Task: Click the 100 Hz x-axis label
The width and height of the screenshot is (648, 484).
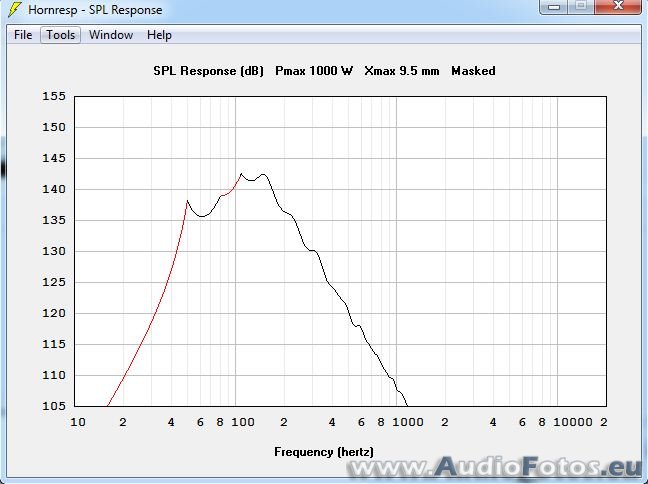Action: pyautogui.click(x=243, y=422)
